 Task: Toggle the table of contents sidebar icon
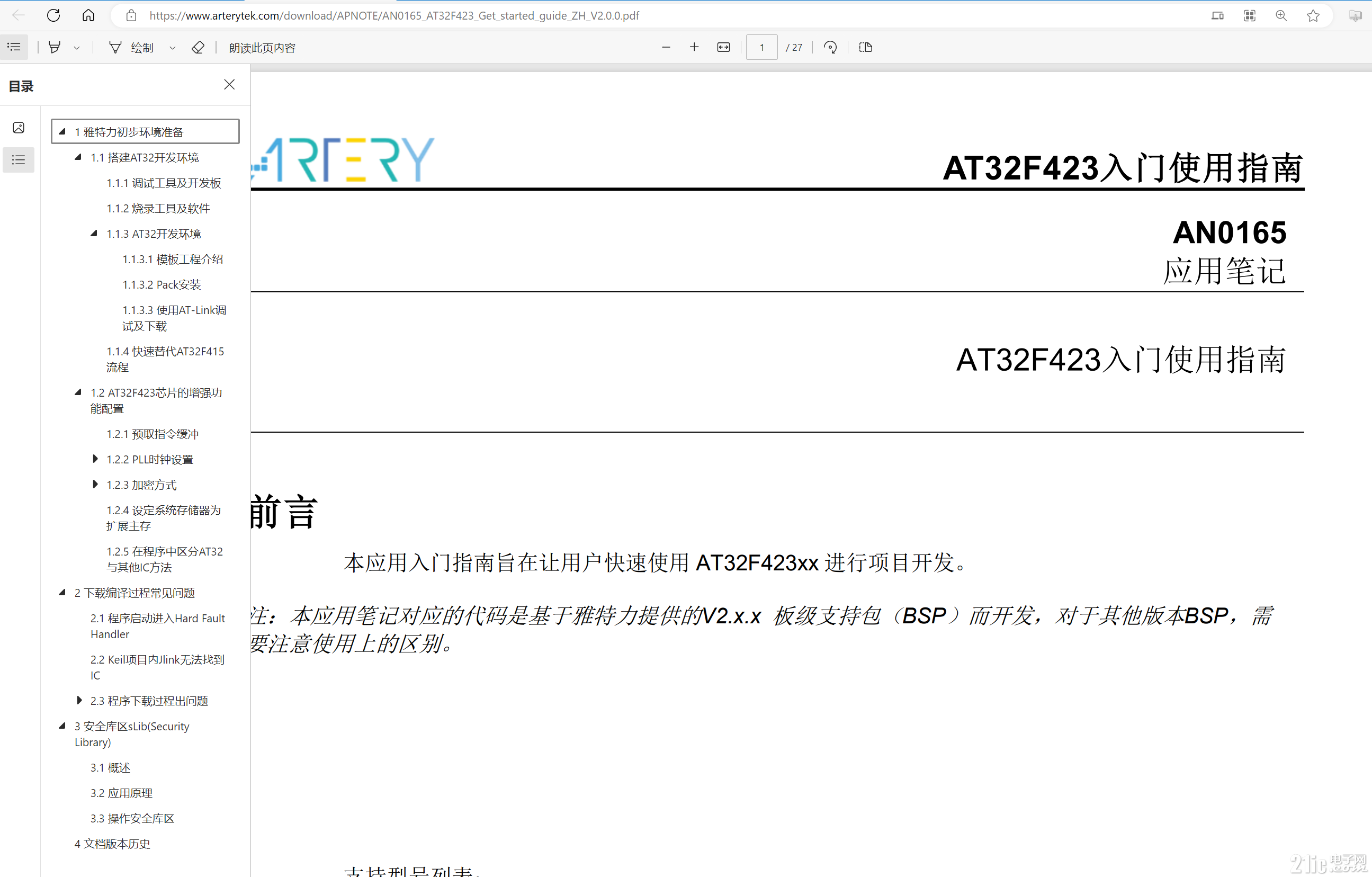[14, 47]
